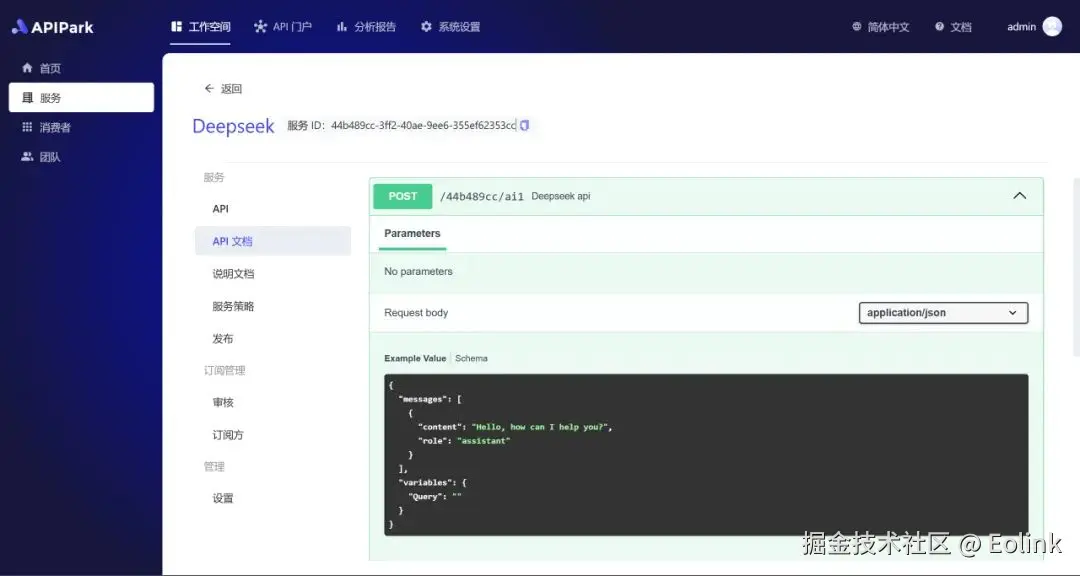Click the 服务 services icon in sidebar
Image resolution: width=1080 pixels, height=576 pixels.
click(28, 97)
